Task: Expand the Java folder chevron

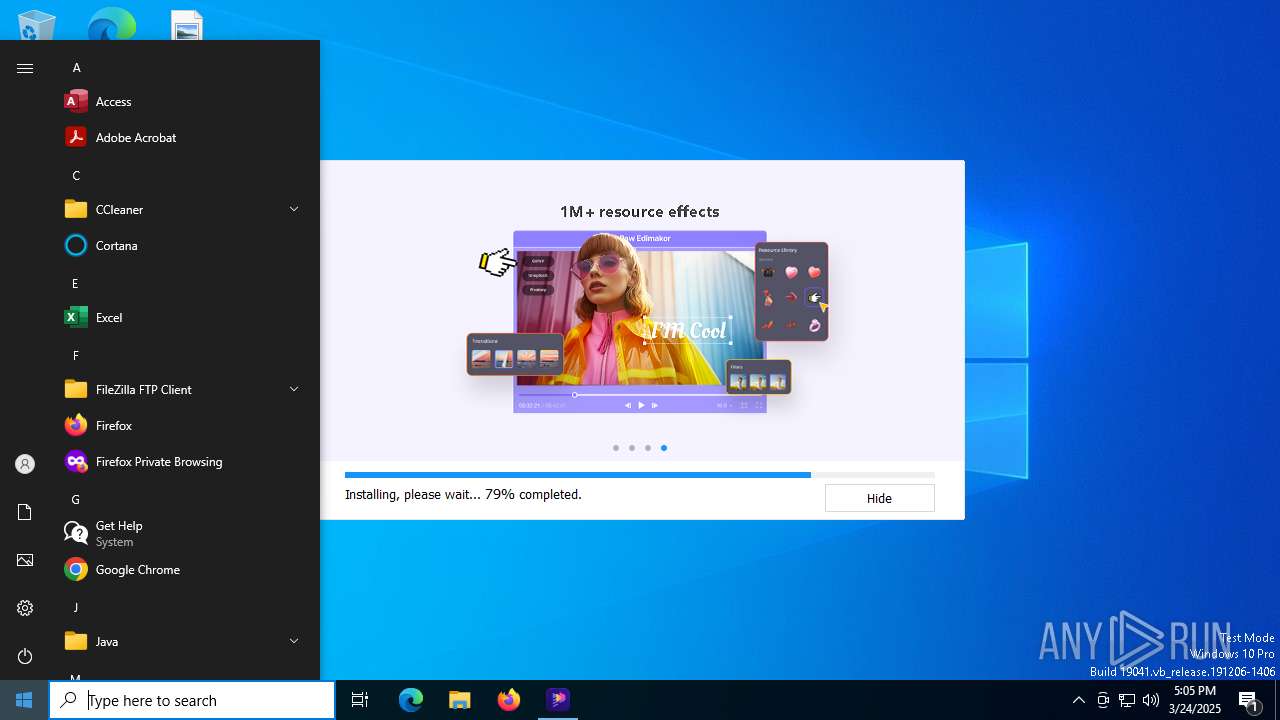Action: pyautogui.click(x=294, y=641)
